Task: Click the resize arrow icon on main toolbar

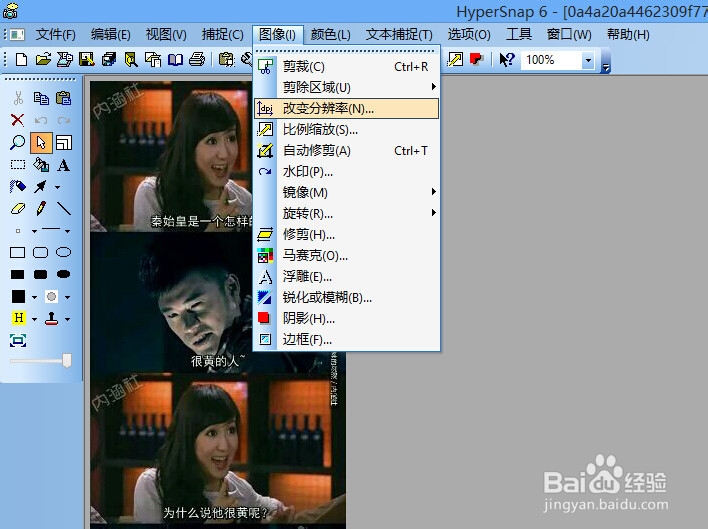Action: [x=455, y=60]
